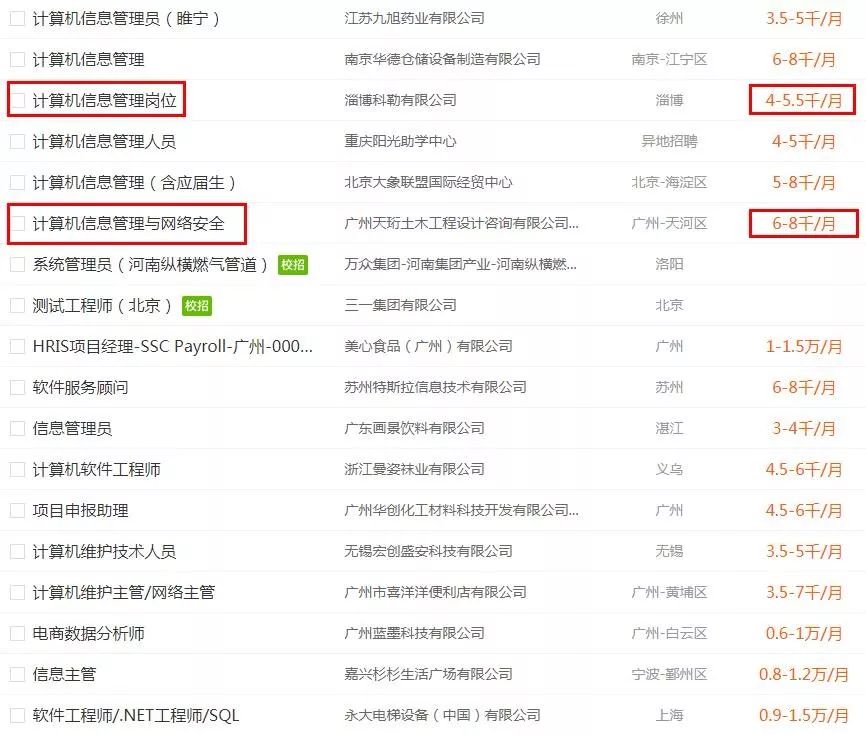Open the 软件服务顾问 job posting

[x=80, y=387]
